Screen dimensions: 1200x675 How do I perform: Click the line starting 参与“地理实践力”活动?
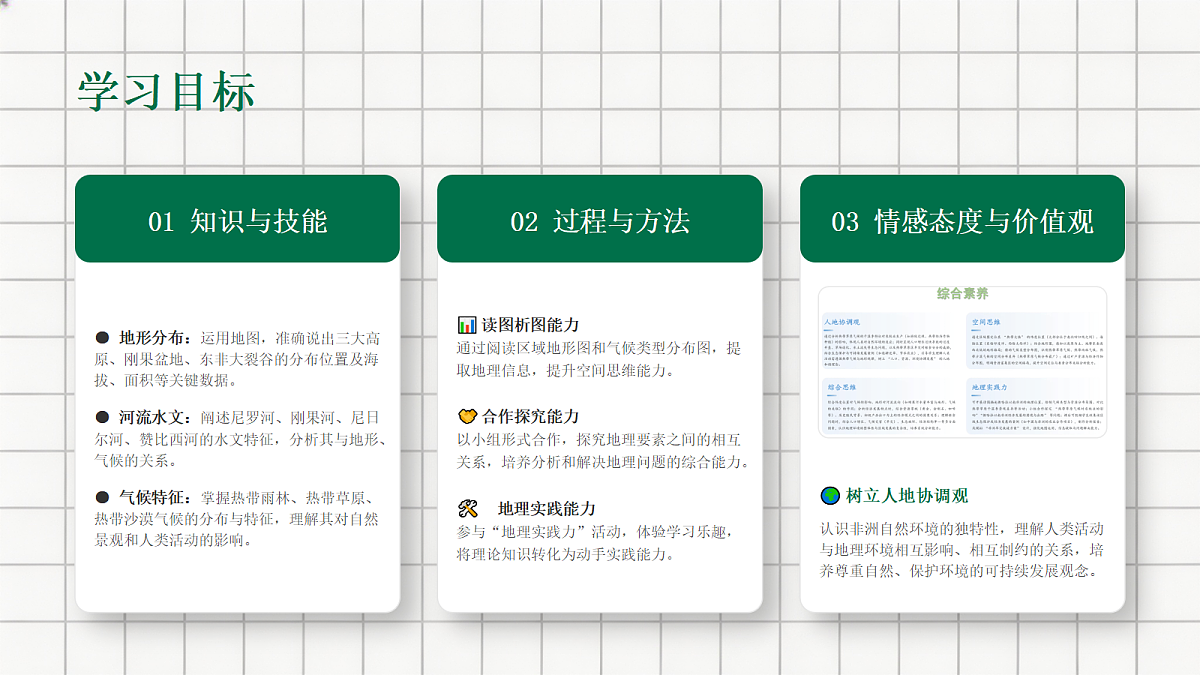(597, 531)
